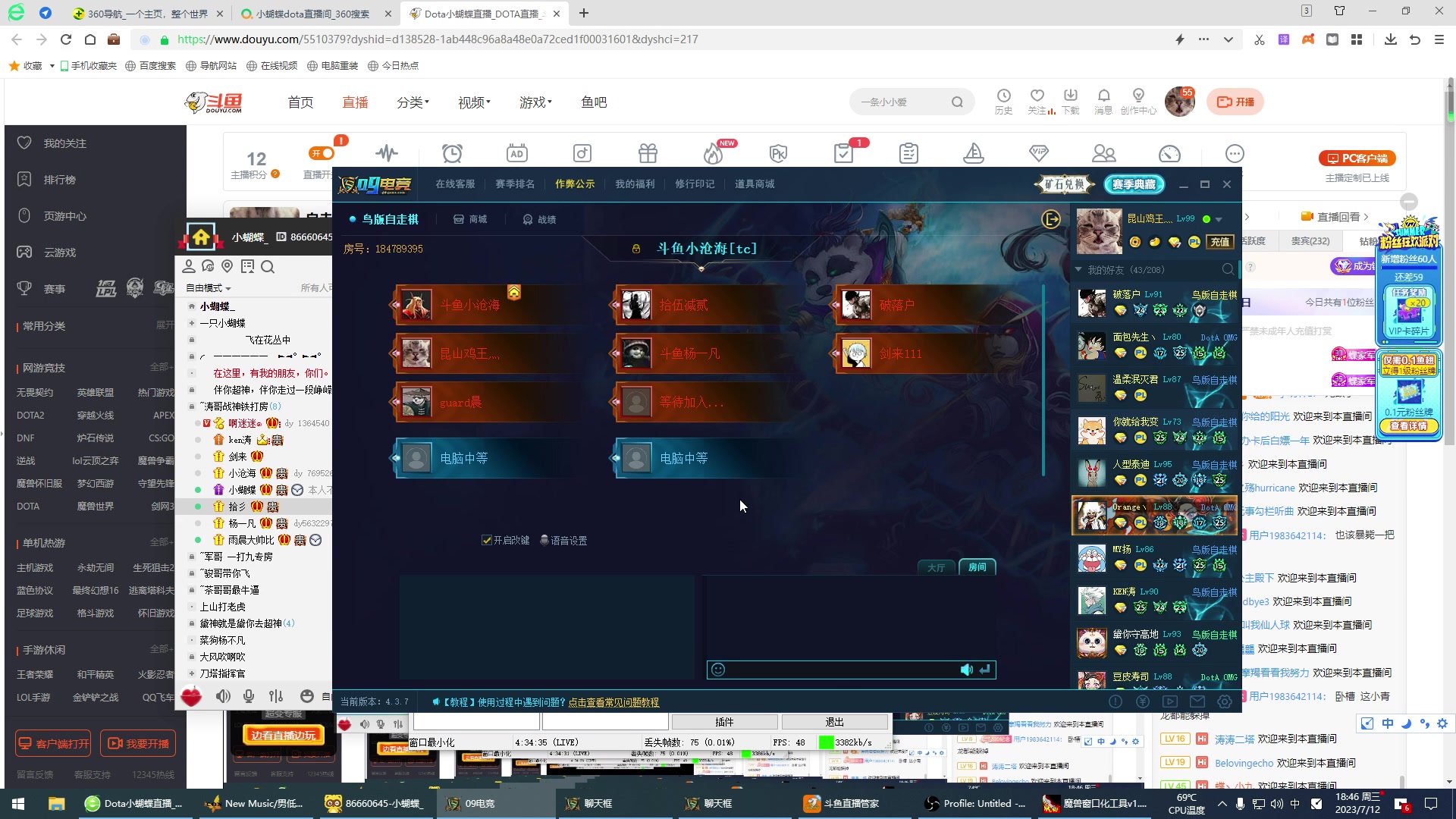Screen dimensions: 1456x819
Task: Click microphone icon at voice window bottom
Action: pos(249,696)
